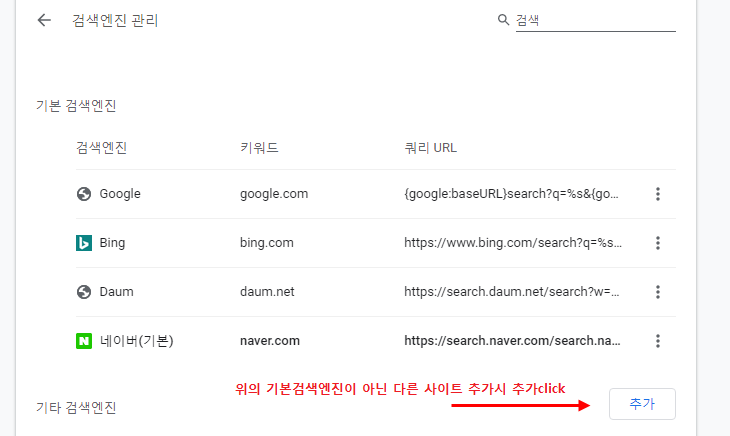The image size is (730, 436).
Task: Click the Google query URL text
Action: (511, 194)
